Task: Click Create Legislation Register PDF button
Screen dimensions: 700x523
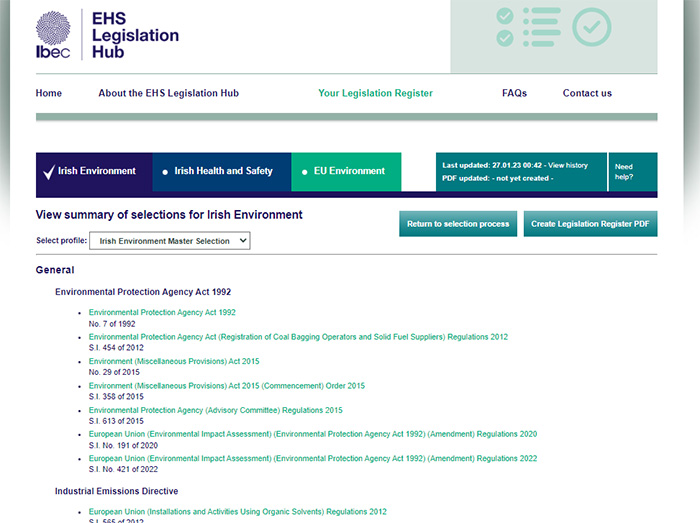Action: (x=590, y=224)
